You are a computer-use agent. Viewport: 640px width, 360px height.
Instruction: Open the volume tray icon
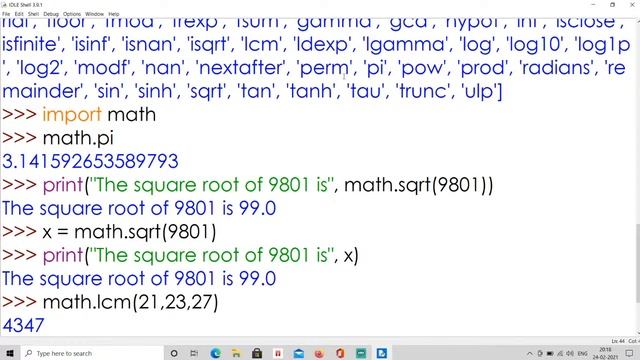click(570, 353)
